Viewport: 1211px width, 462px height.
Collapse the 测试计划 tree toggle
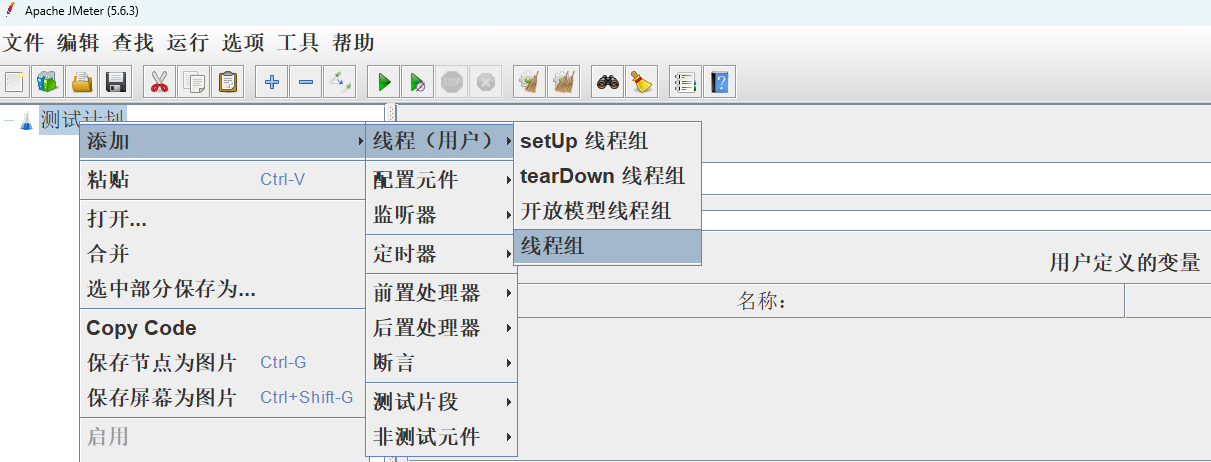coord(8,120)
